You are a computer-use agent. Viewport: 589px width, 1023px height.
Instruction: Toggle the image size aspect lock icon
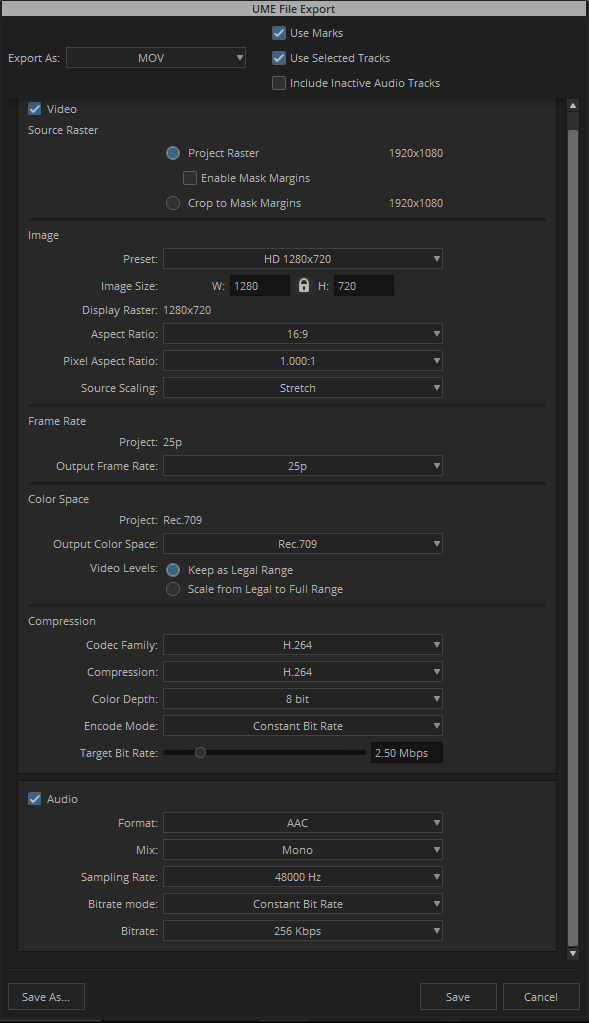[303, 286]
